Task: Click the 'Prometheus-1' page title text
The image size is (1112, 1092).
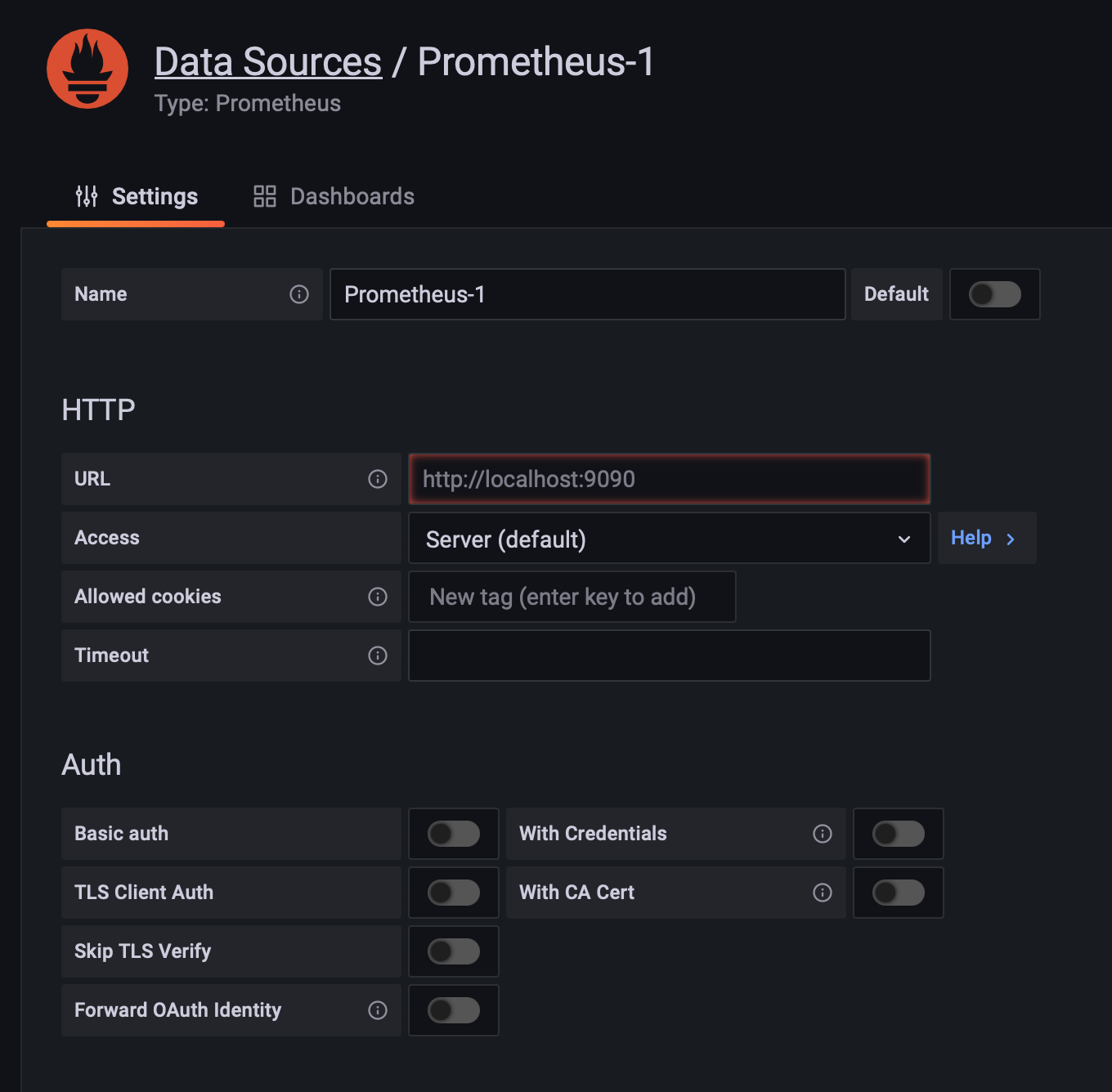Action: (x=536, y=62)
